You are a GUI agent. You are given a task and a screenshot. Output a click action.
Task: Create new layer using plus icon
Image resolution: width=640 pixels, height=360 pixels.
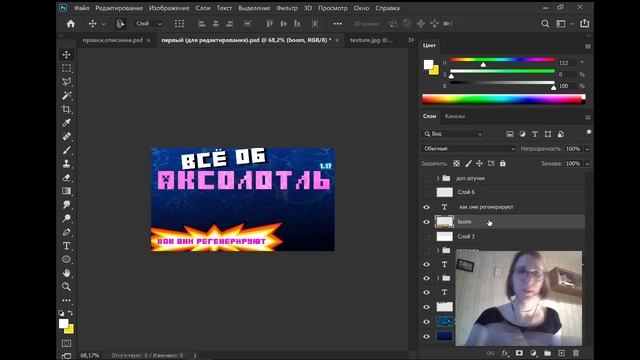click(562, 353)
